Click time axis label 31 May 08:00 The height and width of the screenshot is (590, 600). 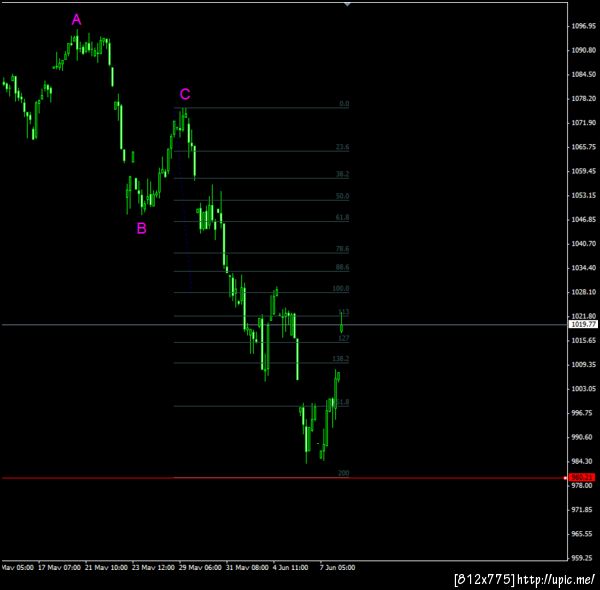[x=247, y=567]
